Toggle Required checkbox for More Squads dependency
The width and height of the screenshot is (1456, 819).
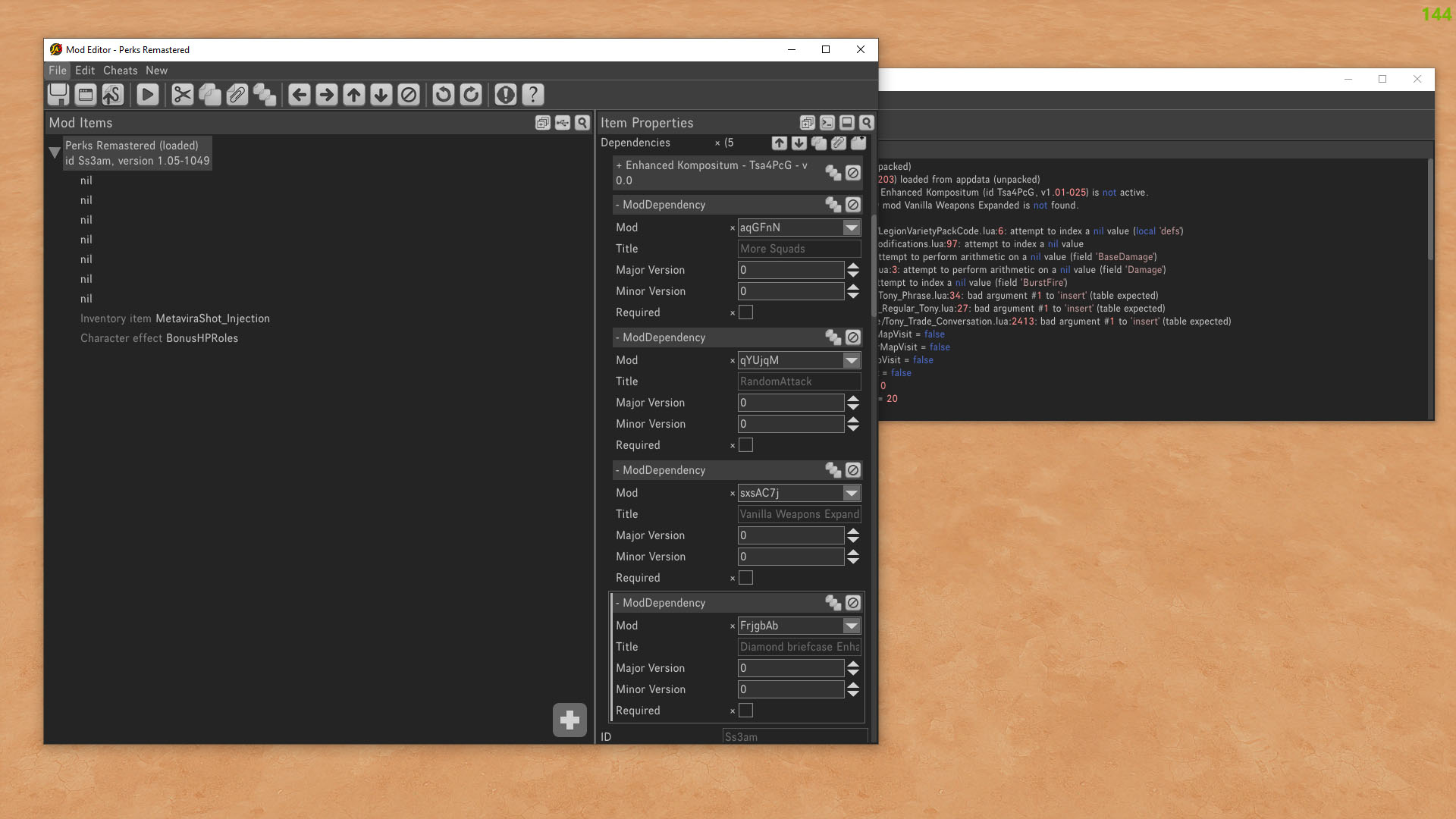(x=746, y=312)
